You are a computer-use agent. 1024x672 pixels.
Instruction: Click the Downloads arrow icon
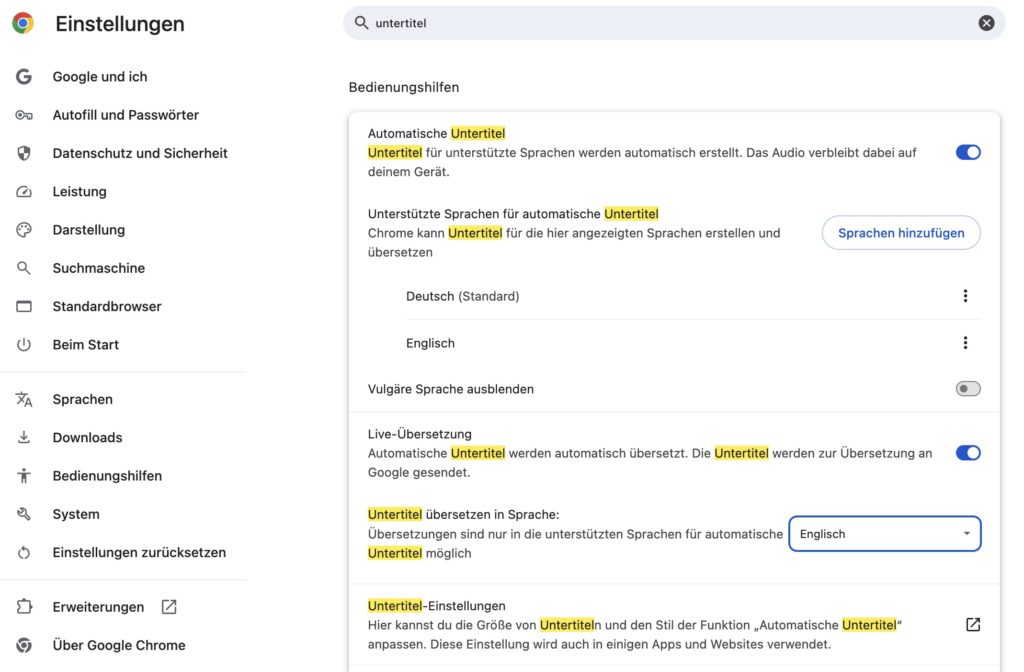point(24,438)
